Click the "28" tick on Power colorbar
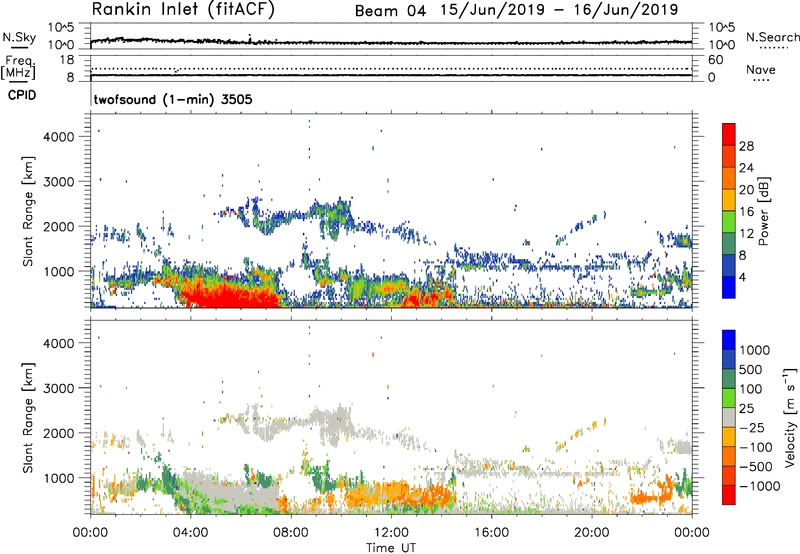Screen dimensions: 800x554 coord(746,146)
